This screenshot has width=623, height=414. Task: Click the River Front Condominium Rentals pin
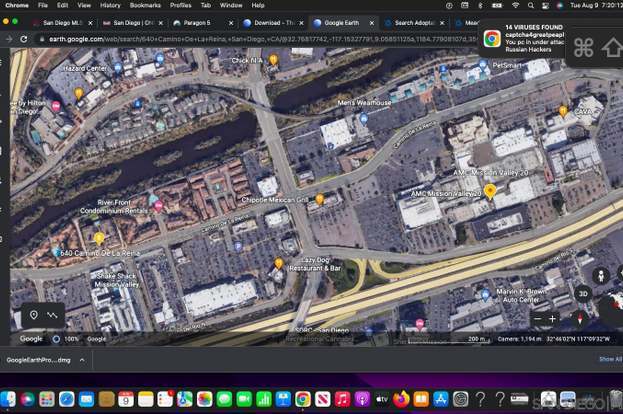[x=159, y=206]
